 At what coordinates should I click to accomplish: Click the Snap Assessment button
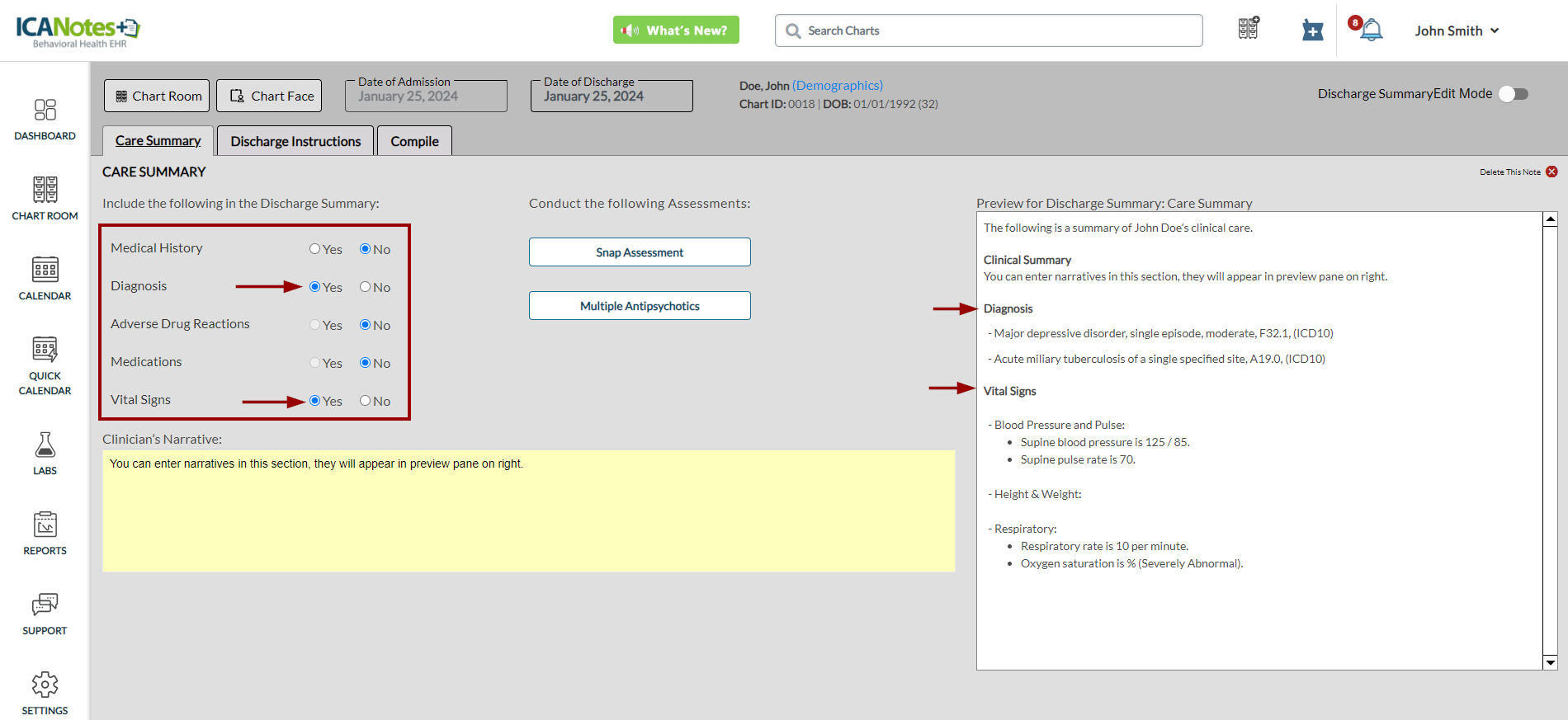[640, 252]
